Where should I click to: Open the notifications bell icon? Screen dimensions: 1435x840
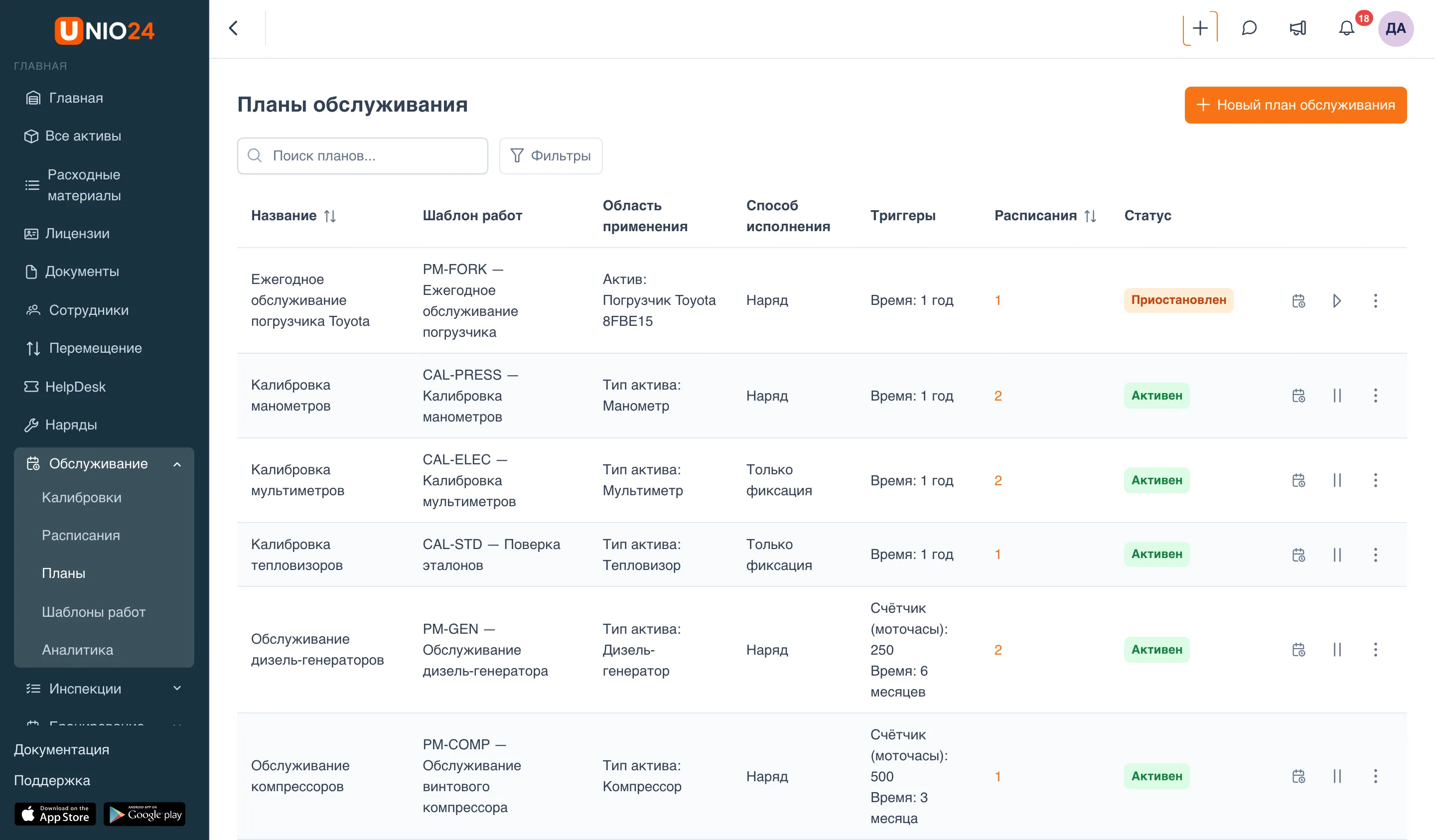coord(1346,28)
